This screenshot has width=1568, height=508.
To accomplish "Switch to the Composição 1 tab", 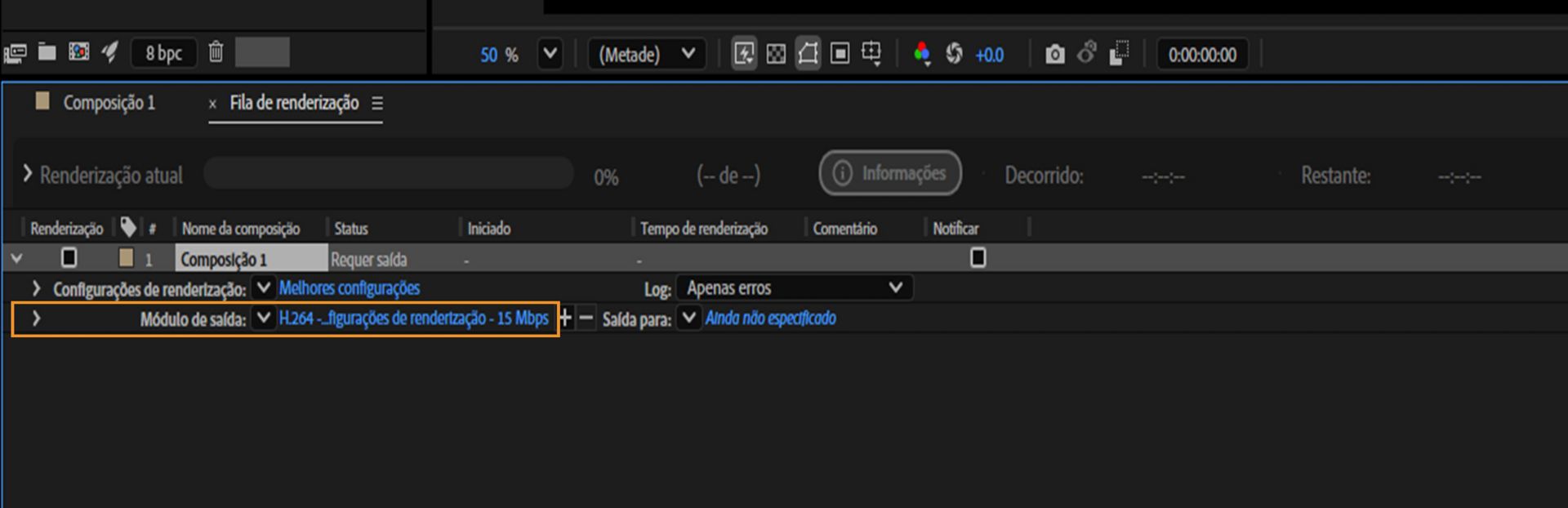I will point(109,103).
